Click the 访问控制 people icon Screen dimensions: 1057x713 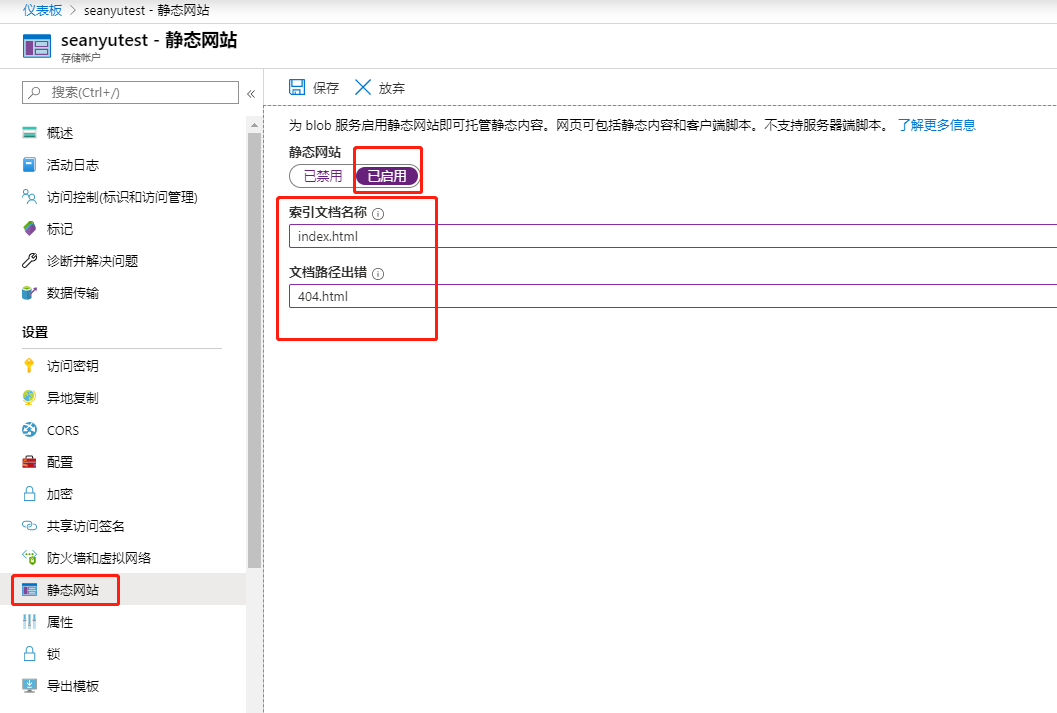coord(29,197)
